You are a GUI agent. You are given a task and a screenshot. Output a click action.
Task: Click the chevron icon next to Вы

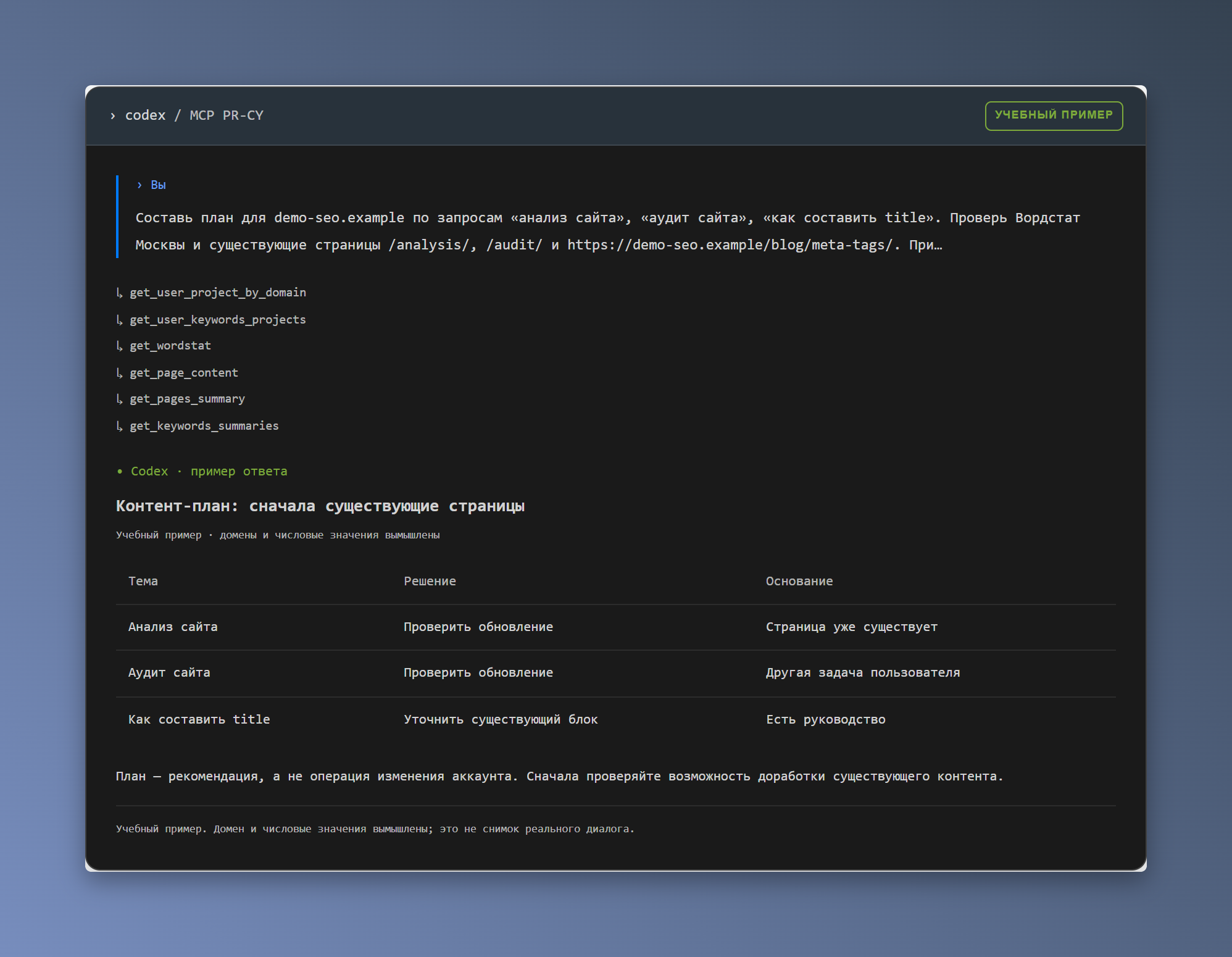[139, 185]
